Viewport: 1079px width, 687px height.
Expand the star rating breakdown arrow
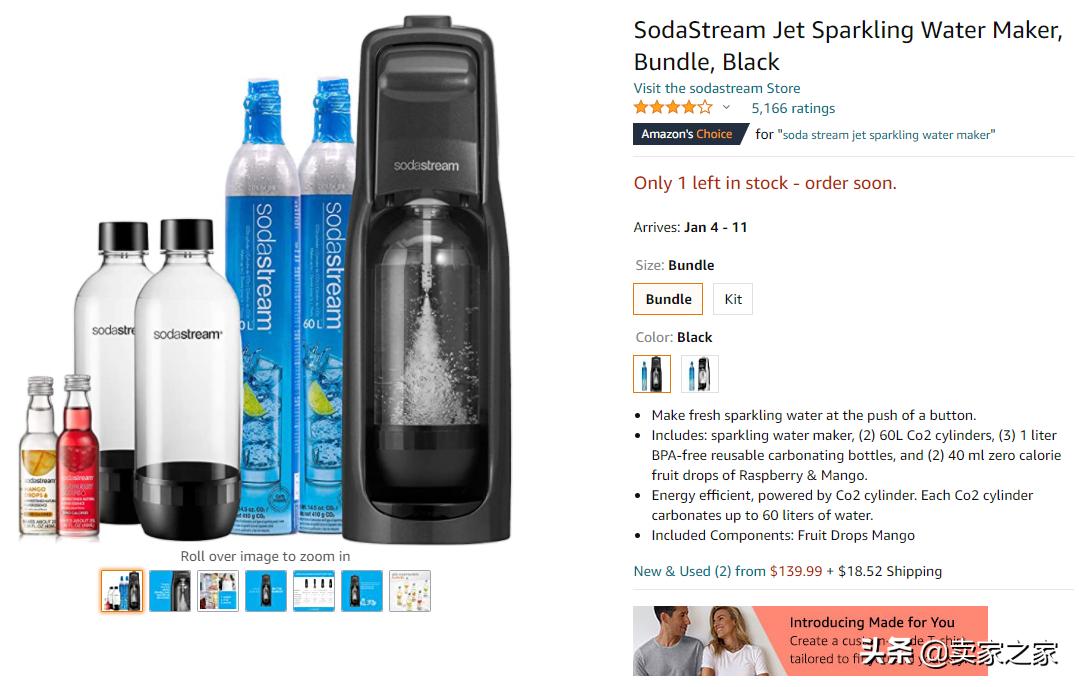726,108
